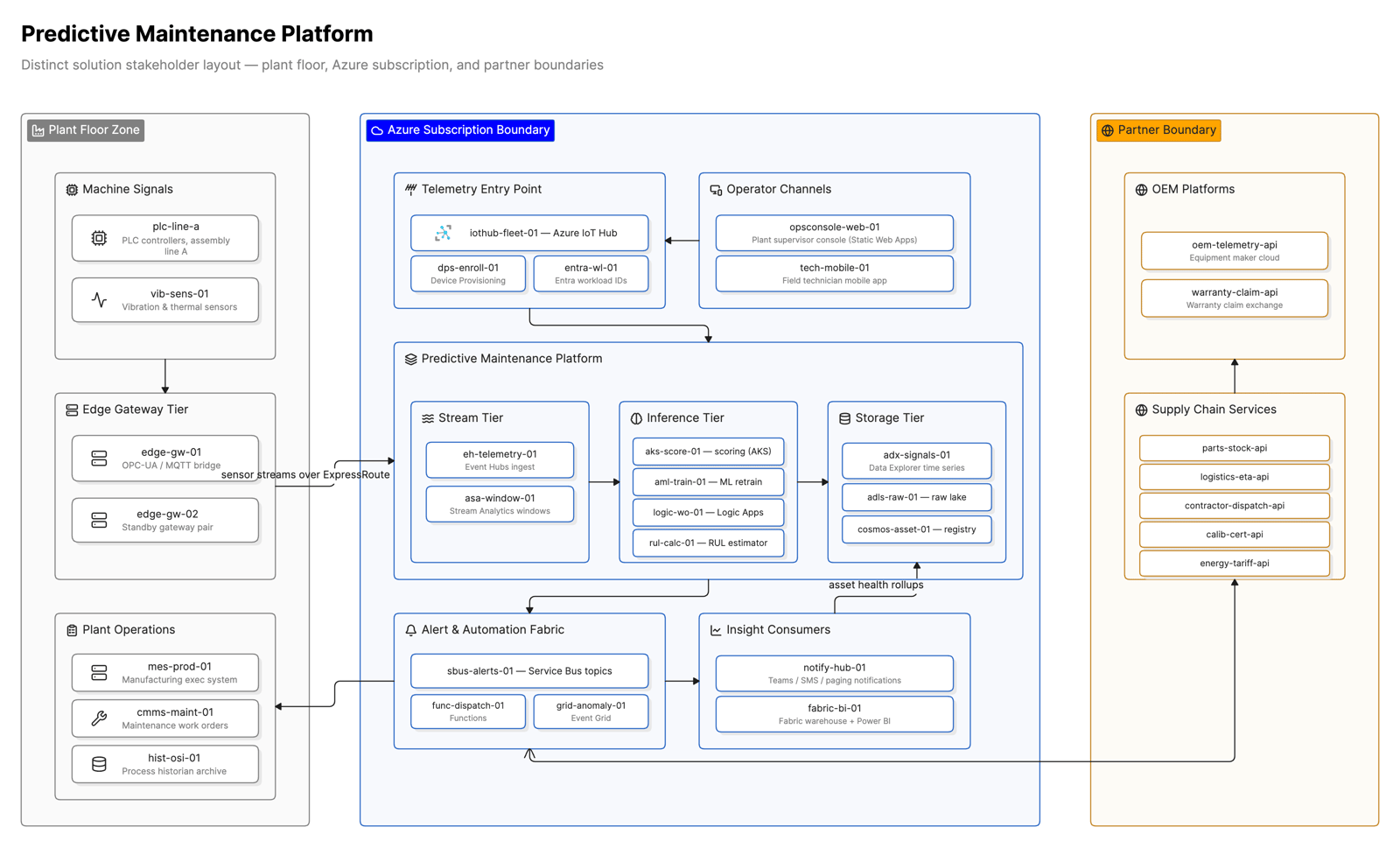The image size is (1400, 848).
Task: Click the OEM Platforms globe icon
Action: (x=1141, y=190)
